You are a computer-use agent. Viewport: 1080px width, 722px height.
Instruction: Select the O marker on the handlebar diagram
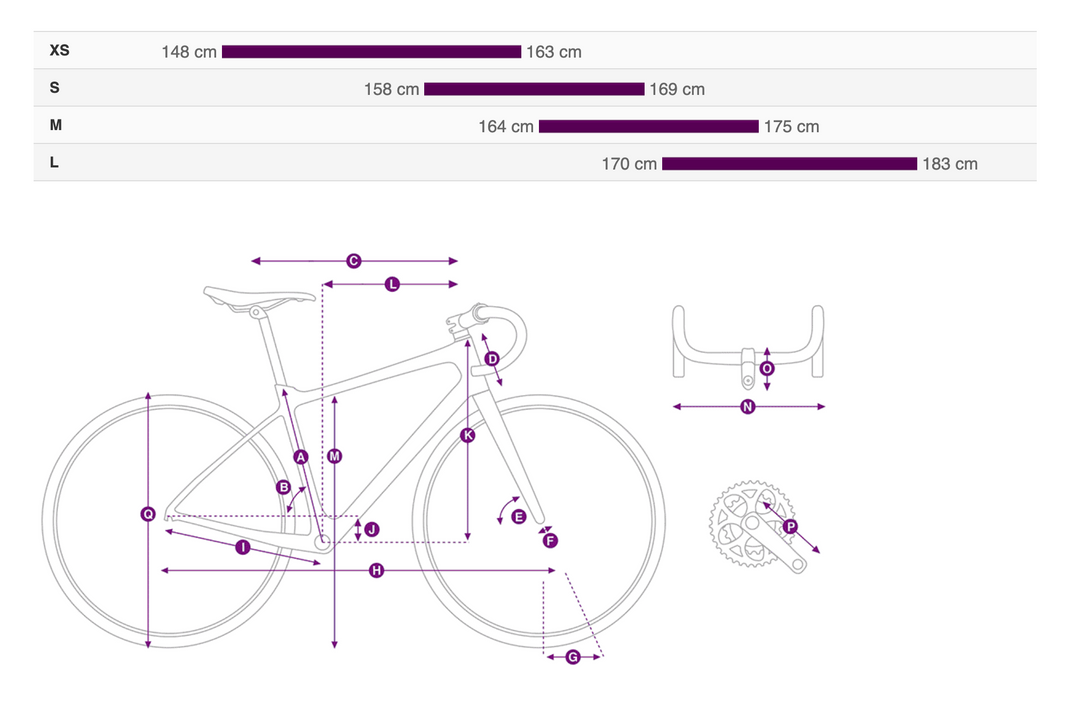[x=767, y=369]
